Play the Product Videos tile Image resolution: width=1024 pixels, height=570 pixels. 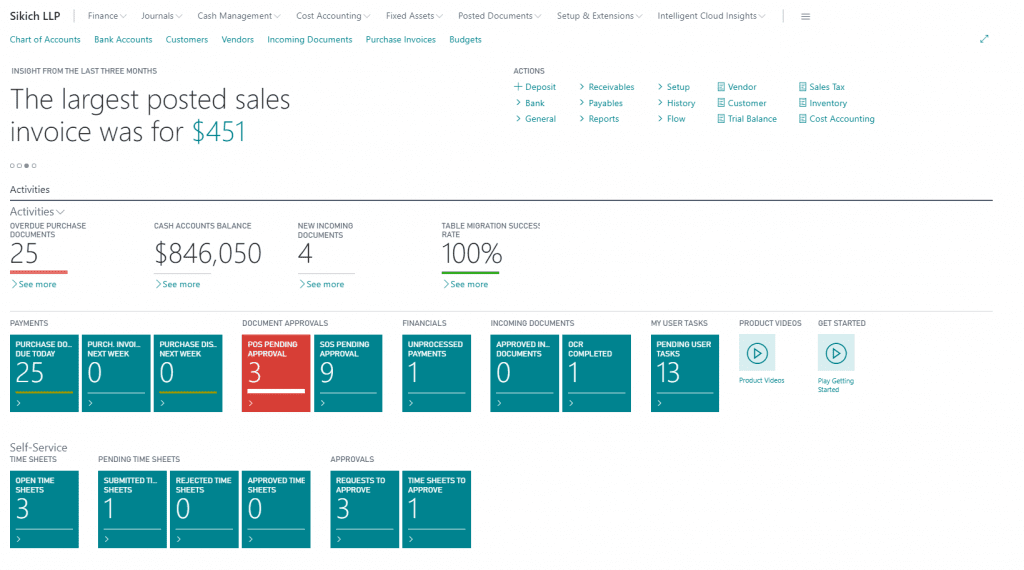757,353
